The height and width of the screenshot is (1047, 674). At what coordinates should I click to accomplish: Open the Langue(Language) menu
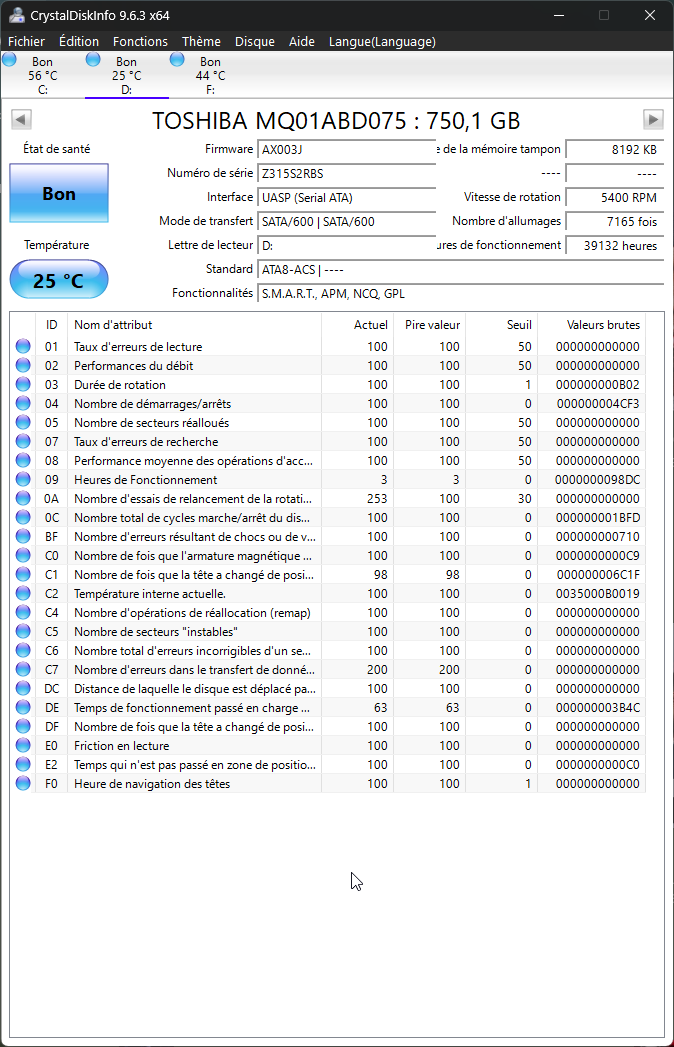[x=382, y=41]
